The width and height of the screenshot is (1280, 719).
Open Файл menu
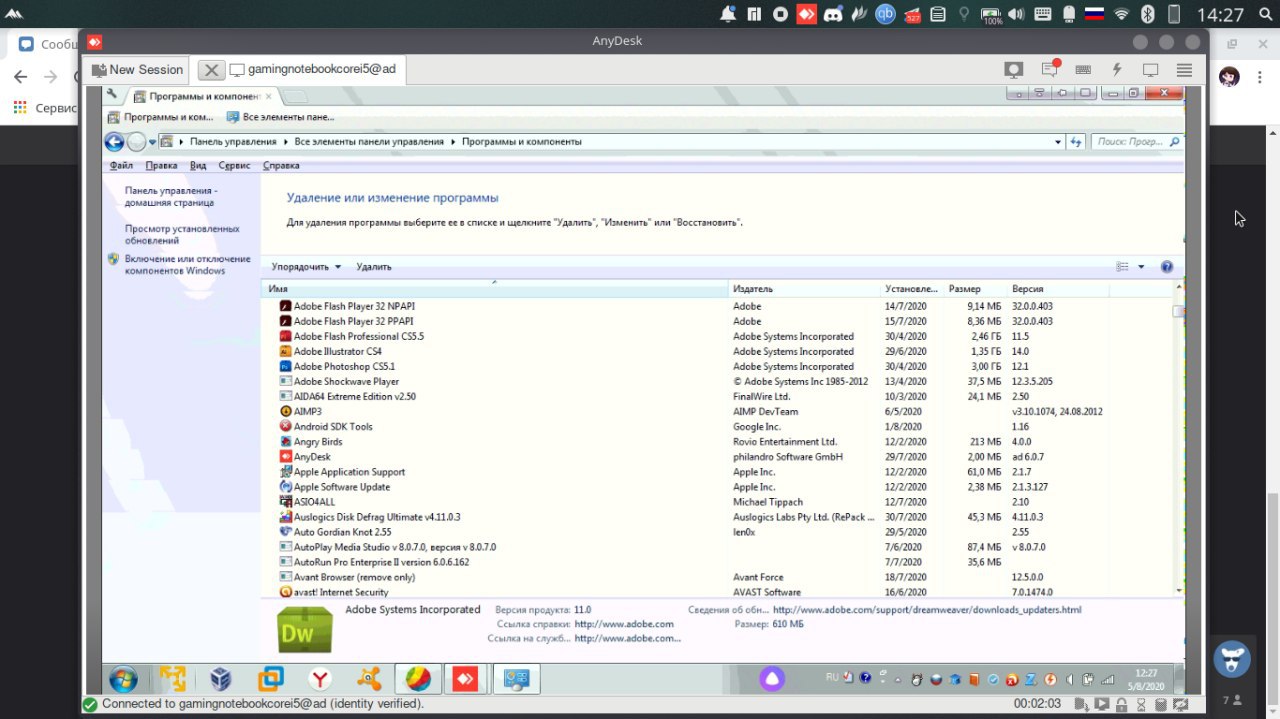click(x=121, y=166)
